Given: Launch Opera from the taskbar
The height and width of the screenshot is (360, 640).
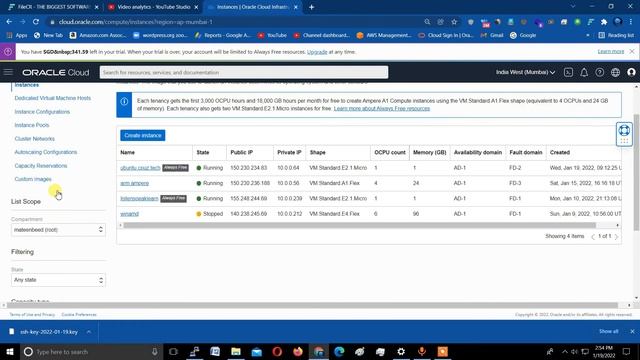Looking at the screenshot, I should coord(277,351).
